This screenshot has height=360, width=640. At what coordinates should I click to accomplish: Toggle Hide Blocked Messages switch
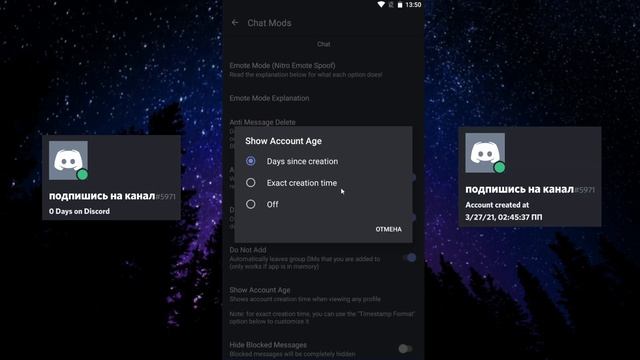point(406,349)
